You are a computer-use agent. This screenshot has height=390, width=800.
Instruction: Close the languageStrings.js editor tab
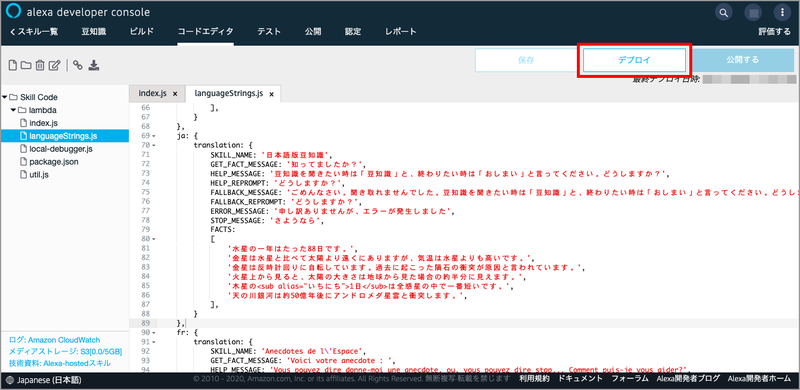(271, 94)
